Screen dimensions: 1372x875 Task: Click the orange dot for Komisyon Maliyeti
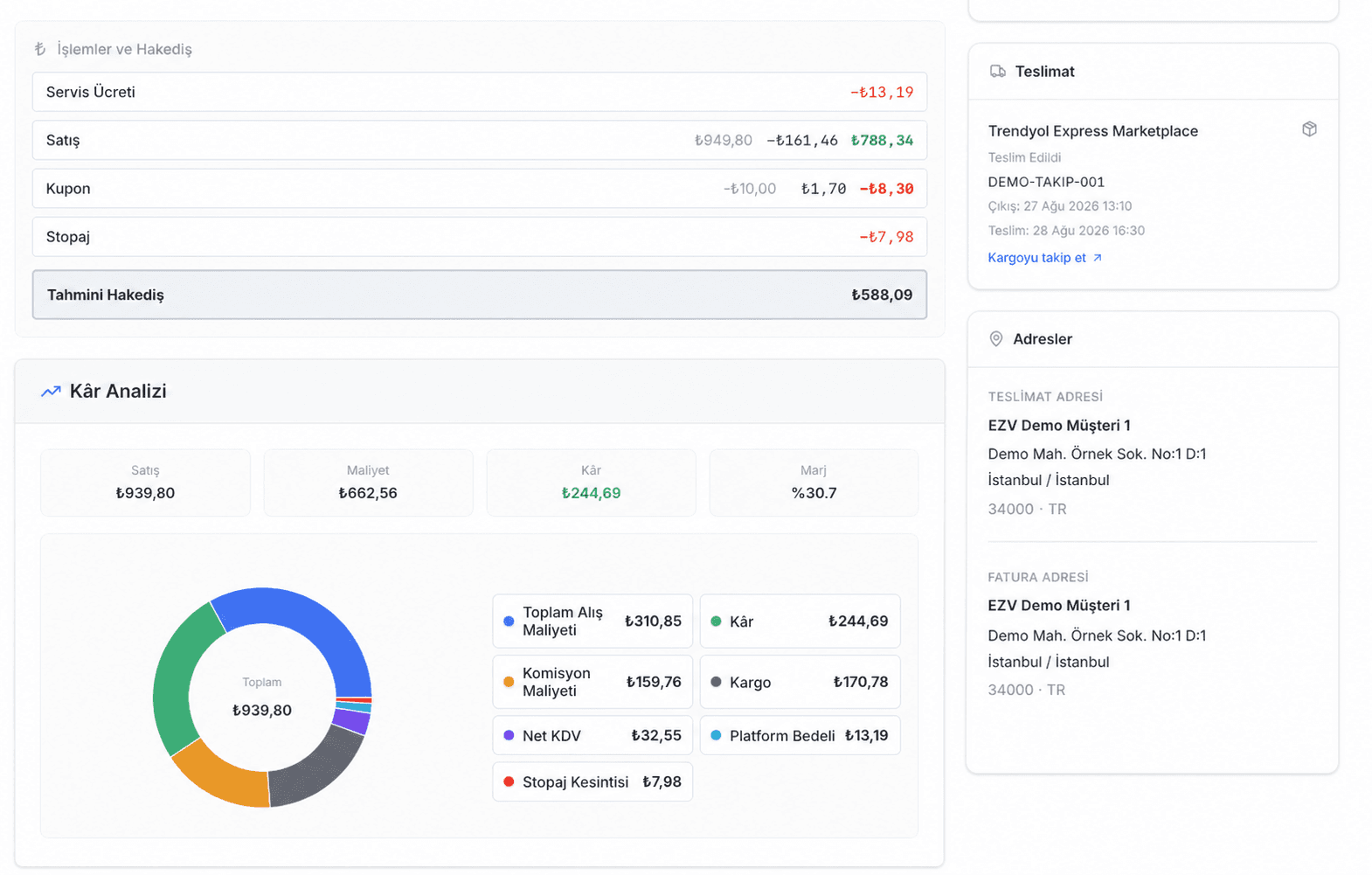[x=509, y=682]
